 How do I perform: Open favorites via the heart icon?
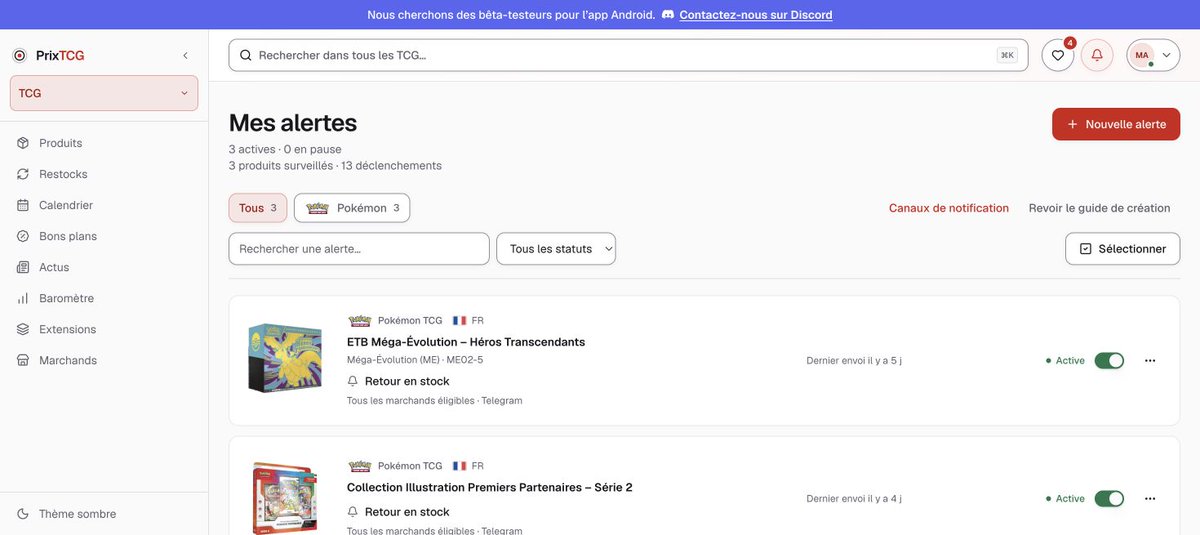tap(1058, 55)
